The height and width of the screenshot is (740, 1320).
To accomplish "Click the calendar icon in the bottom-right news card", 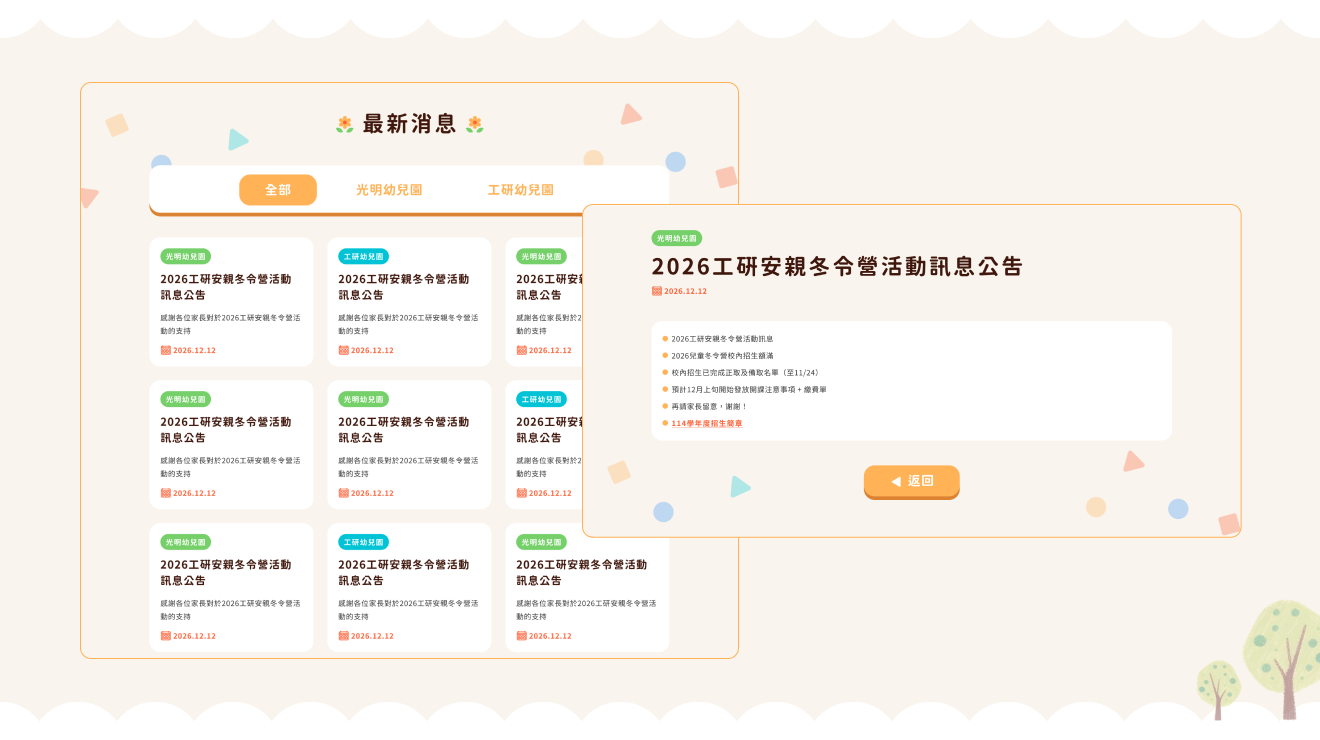I will (522, 636).
